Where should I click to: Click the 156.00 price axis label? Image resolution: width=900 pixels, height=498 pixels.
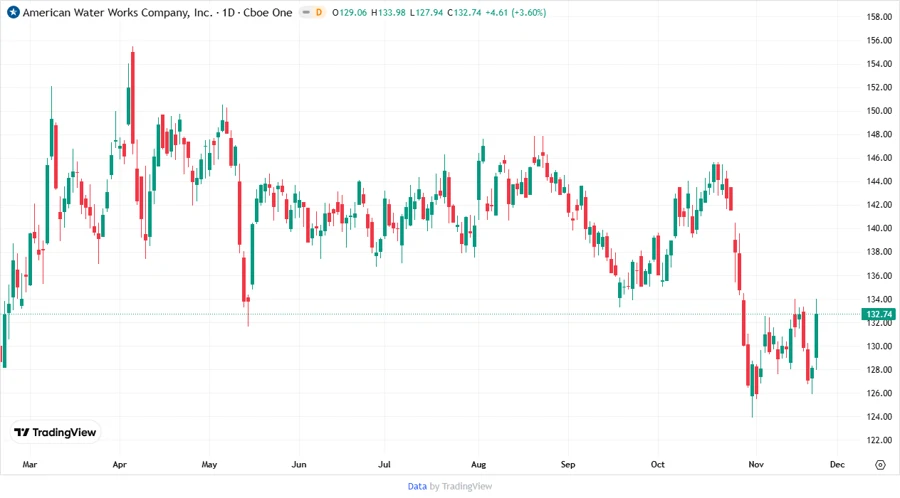tap(879, 40)
